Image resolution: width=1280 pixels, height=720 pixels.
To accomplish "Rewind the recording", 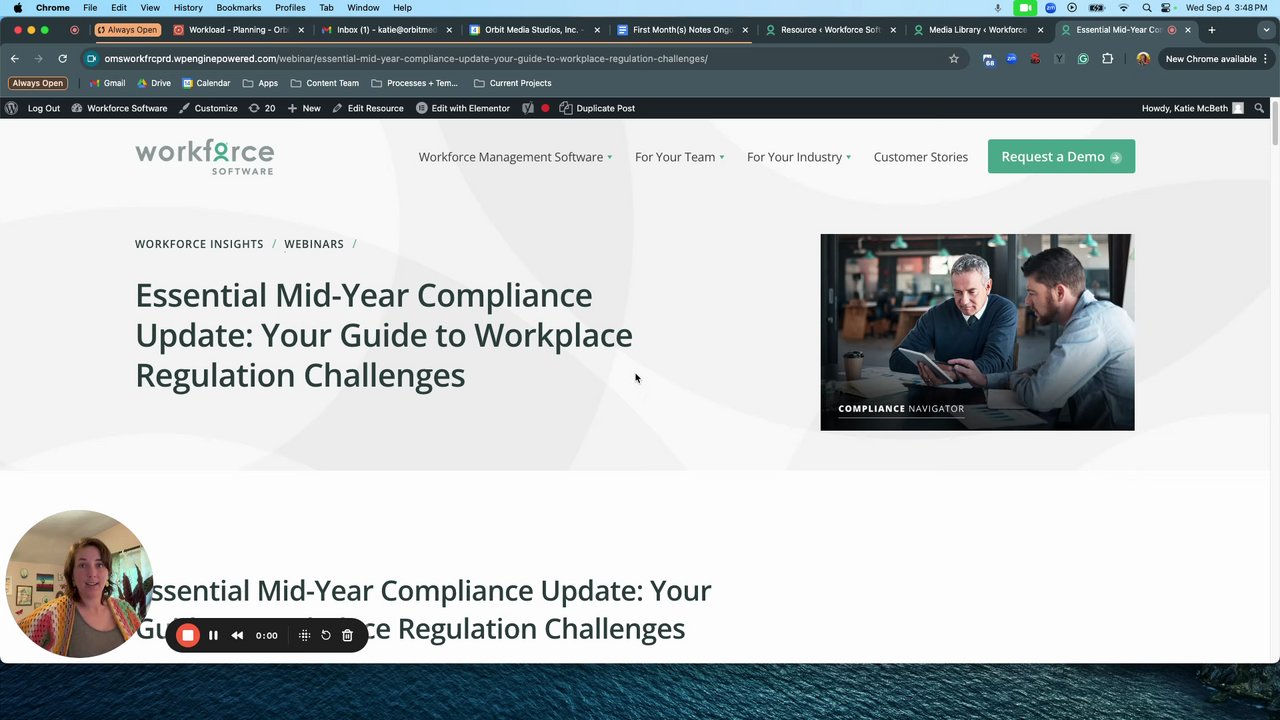I will tap(237, 635).
